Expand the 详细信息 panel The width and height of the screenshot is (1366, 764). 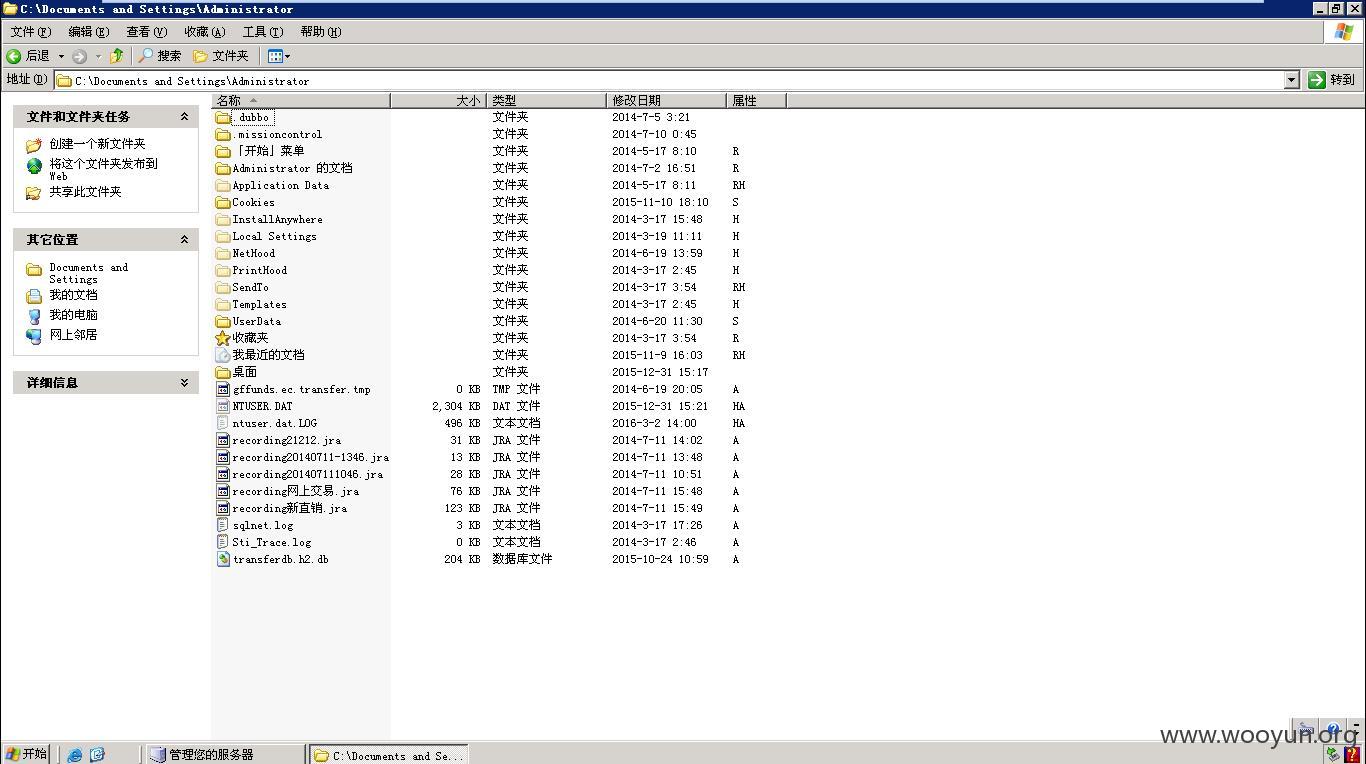coord(184,383)
